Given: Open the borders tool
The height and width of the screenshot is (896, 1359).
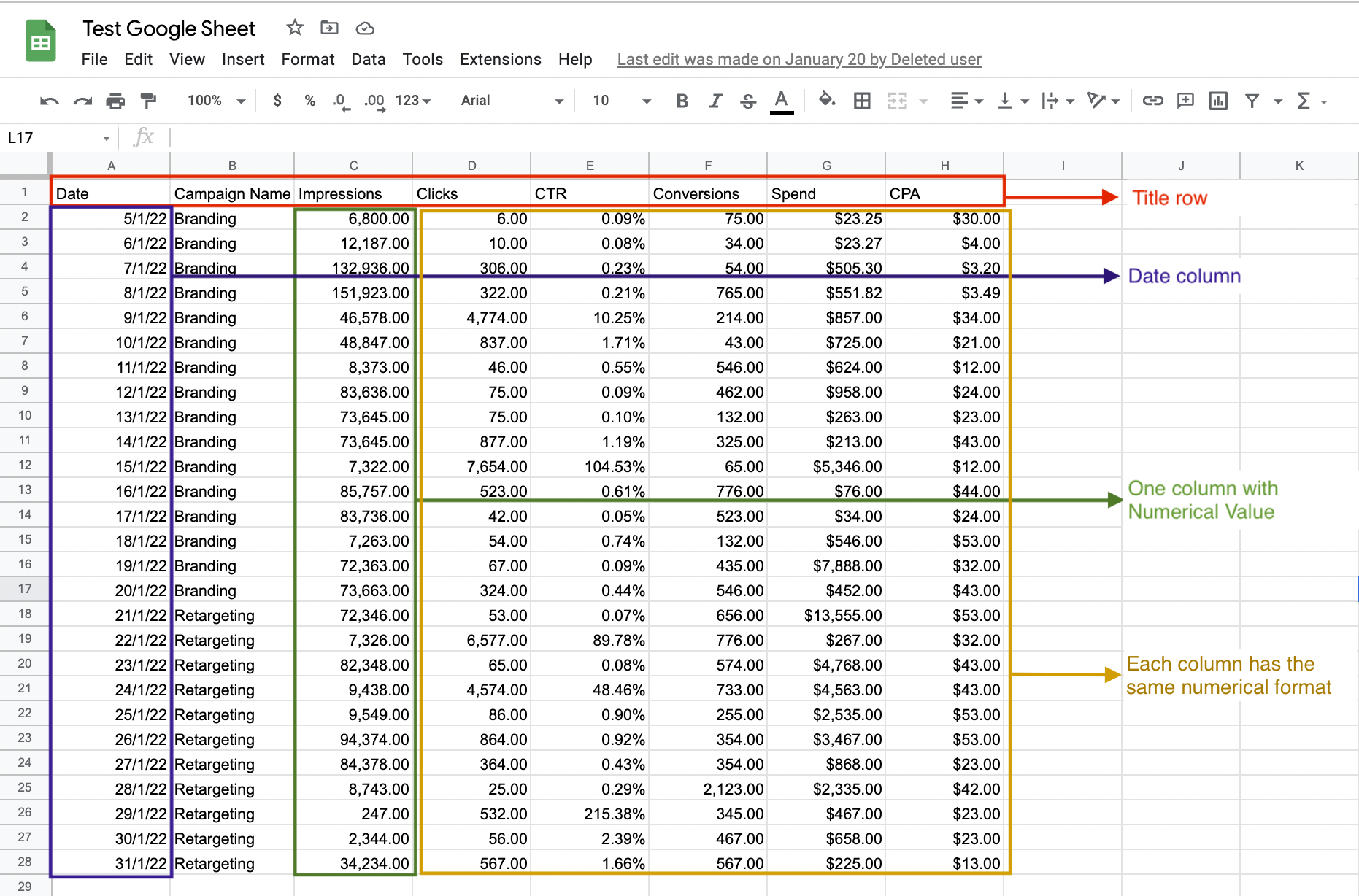Looking at the screenshot, I should pyautogui.click(x=862, y=101).
